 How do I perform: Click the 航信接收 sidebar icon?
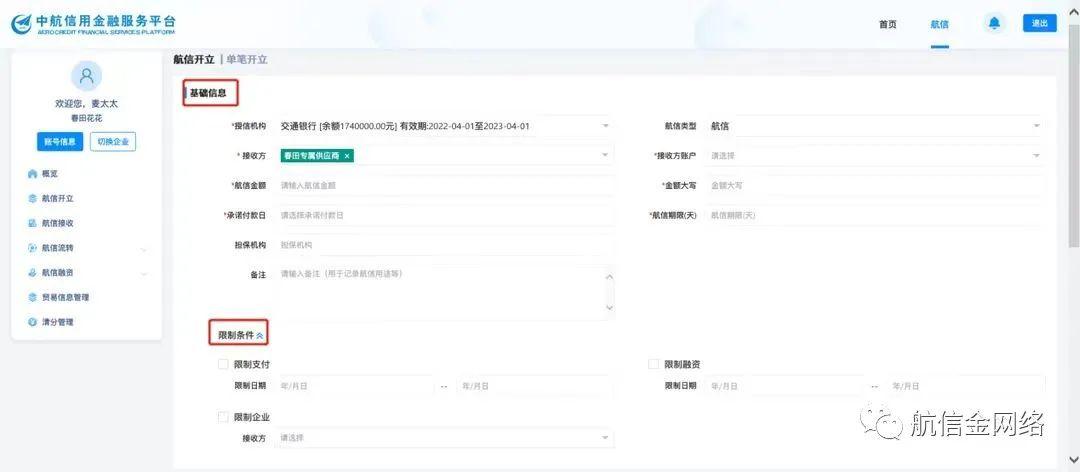32,223
